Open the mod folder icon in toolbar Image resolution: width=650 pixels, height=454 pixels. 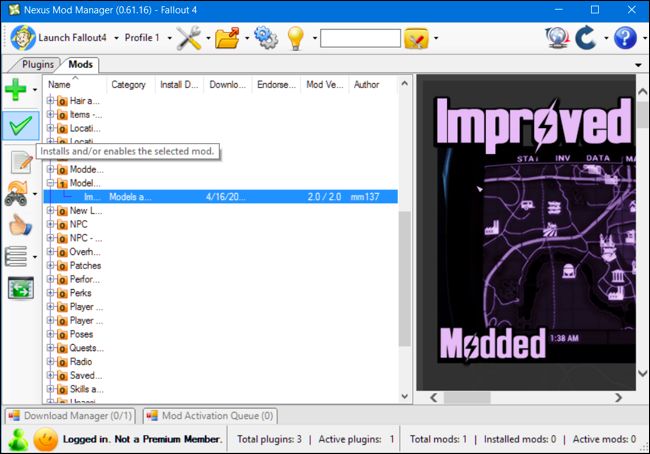[x=227, y=38]
